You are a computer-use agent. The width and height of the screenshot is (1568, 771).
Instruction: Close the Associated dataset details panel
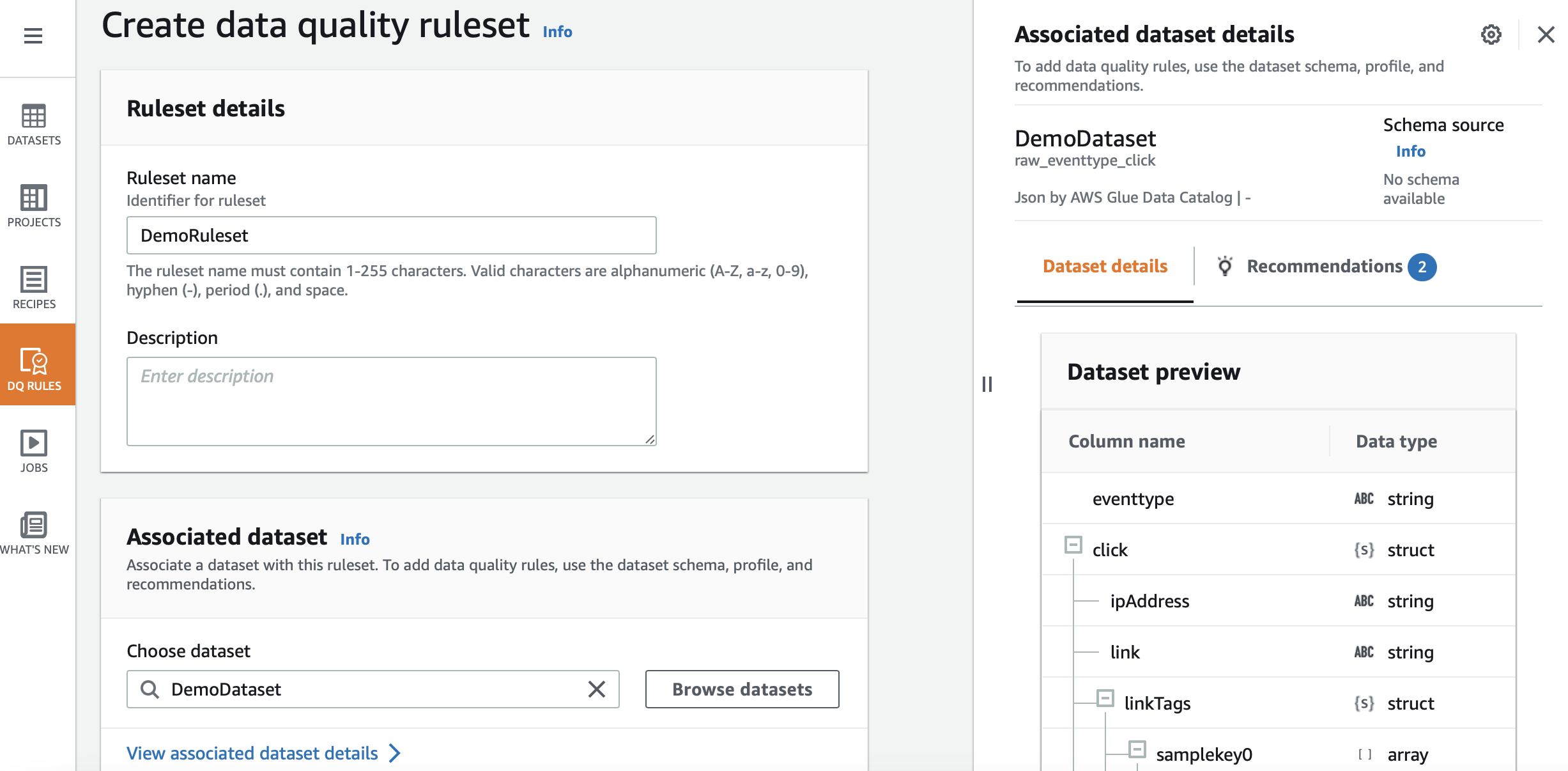tap(1546, 35)
